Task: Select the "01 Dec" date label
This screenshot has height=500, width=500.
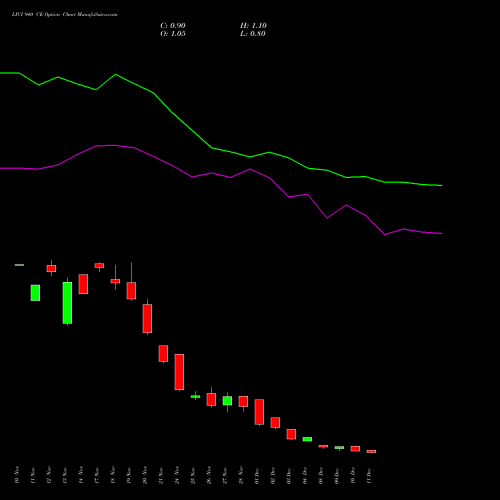Action: (257, 475)
